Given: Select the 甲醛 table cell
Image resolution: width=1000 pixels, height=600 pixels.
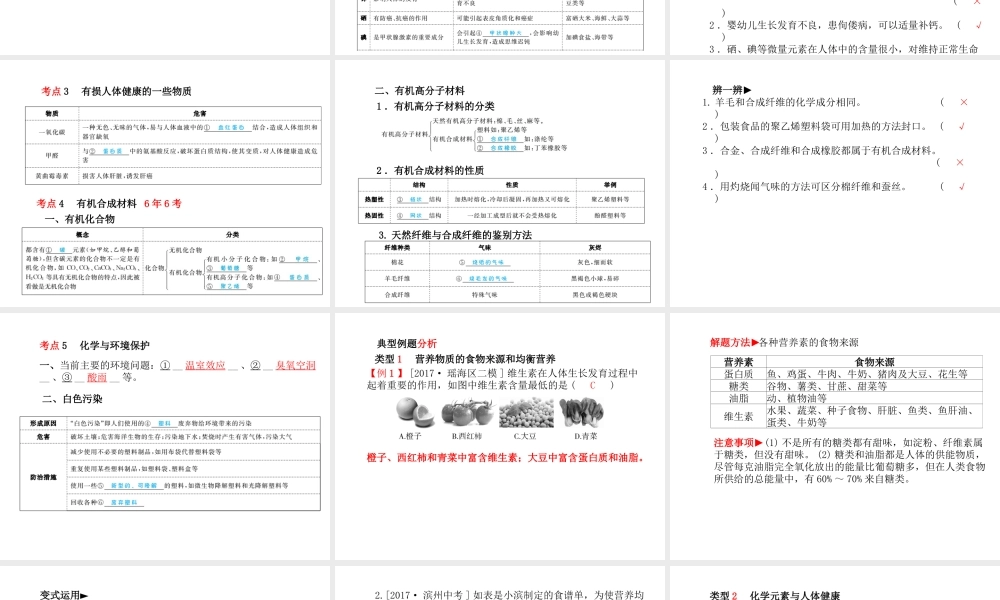Looking at the screenshot, I should [52, 156].
